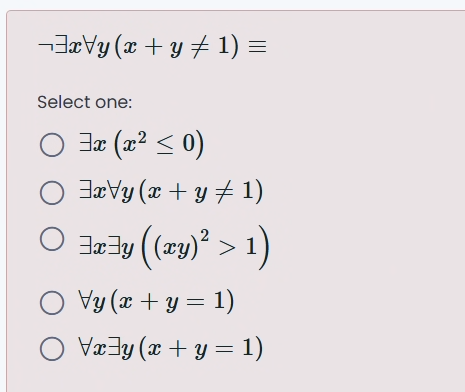Click the formula label ∃x∃y((xy)² > 1)
Screen dimensions: 465x392
click(x=174, y=247)
